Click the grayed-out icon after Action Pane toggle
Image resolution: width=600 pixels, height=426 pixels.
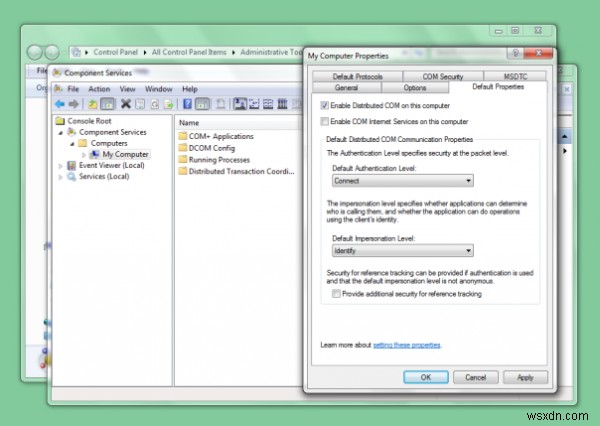(220, 104)
